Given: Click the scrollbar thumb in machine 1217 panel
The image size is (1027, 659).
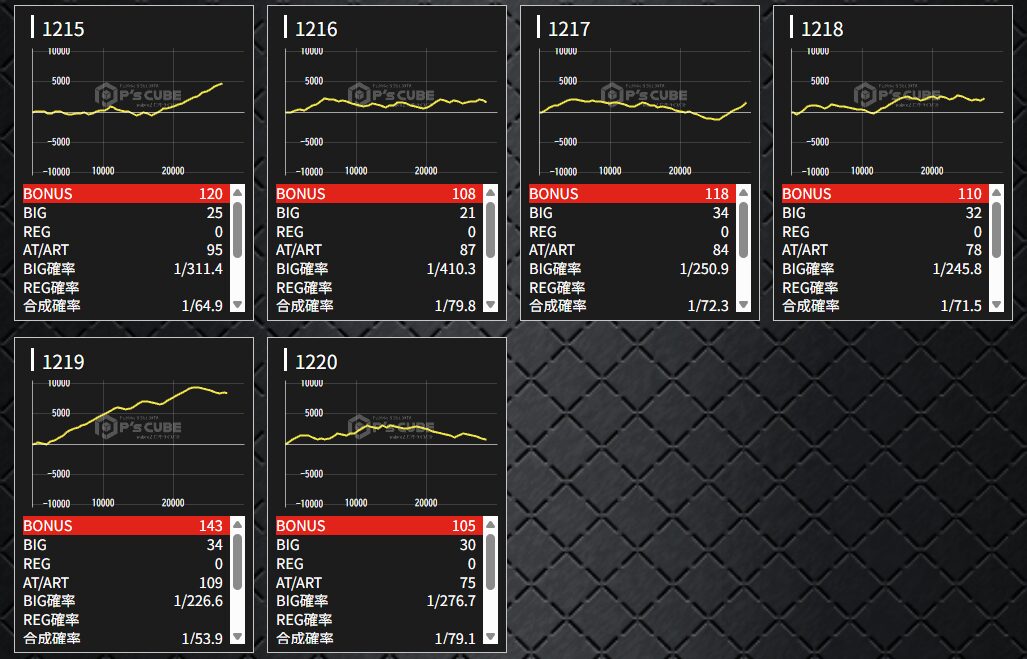Looking at the screenshot, I should pyautogui.click(x=743, y=230).
